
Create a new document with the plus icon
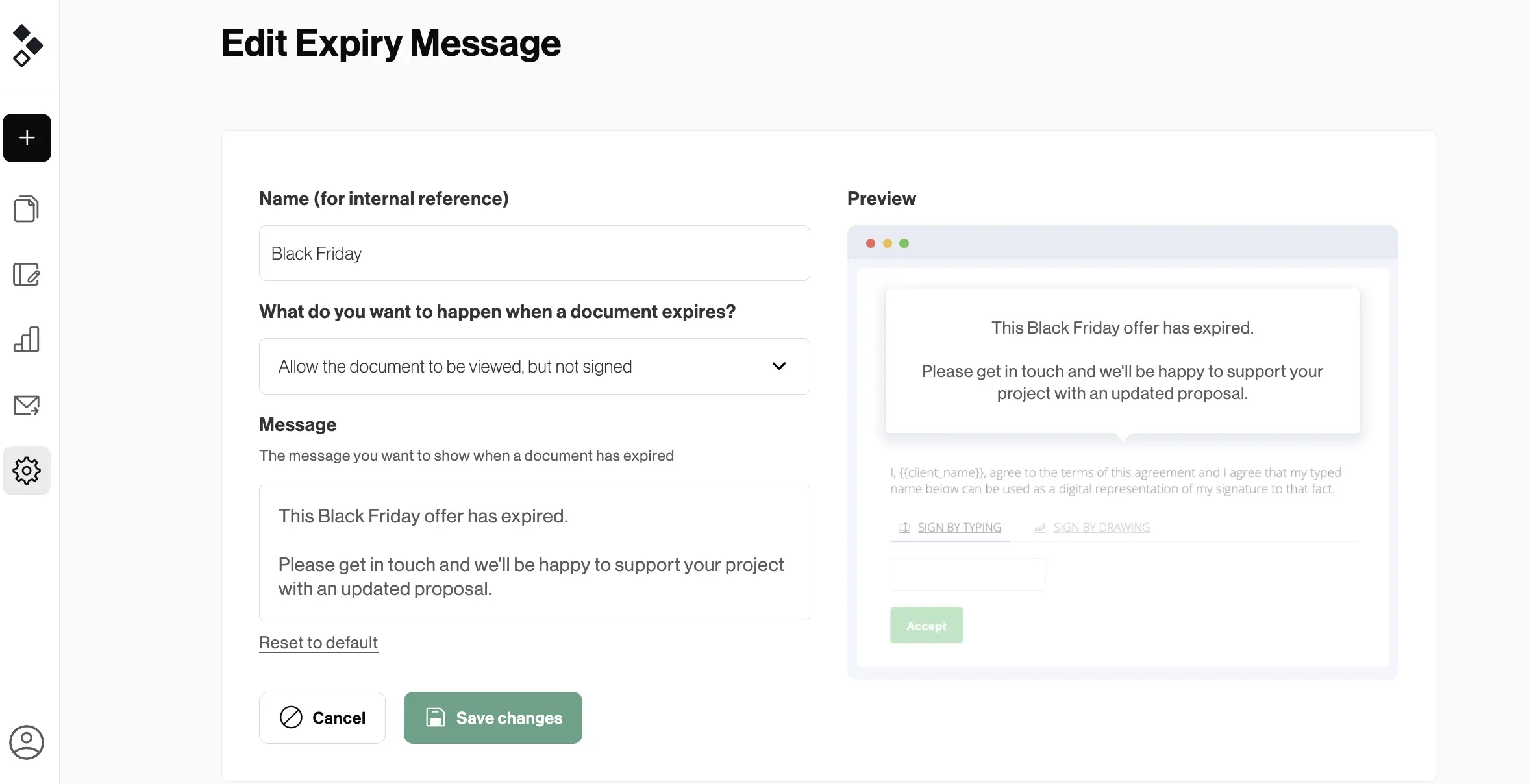click(27, 138)
